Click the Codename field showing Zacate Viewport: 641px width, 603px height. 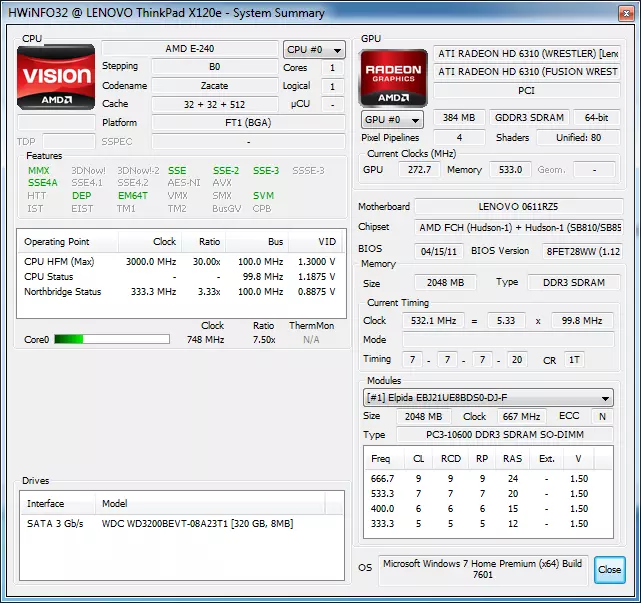click(215, 86)
